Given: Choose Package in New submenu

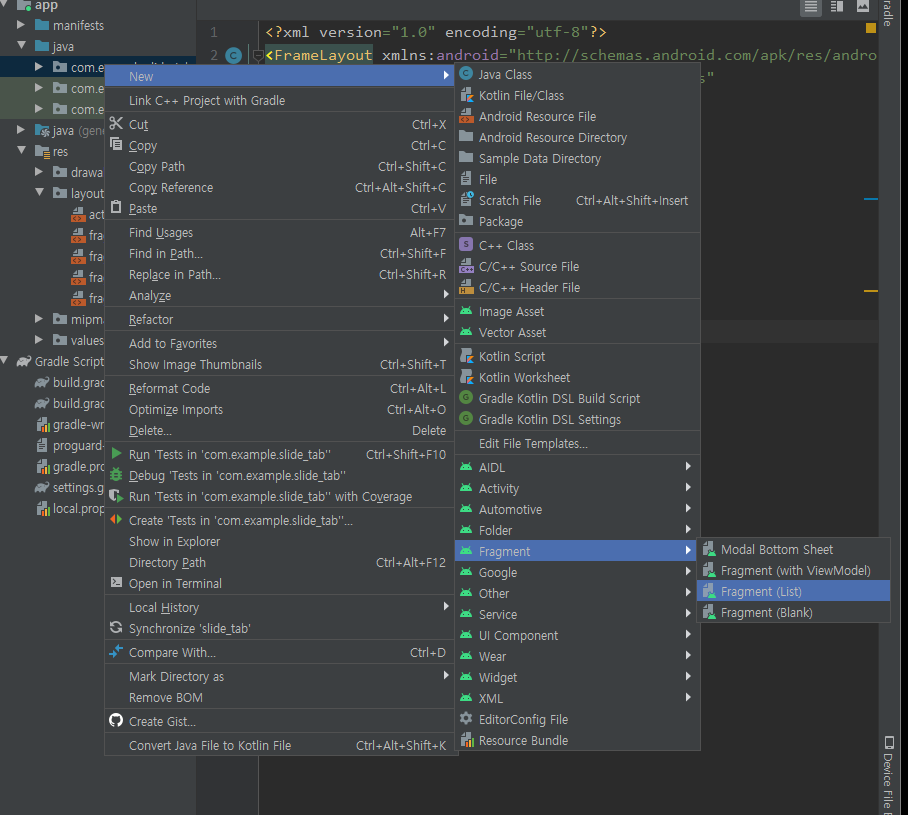Looking at the screenshot, I should (577, 221).
